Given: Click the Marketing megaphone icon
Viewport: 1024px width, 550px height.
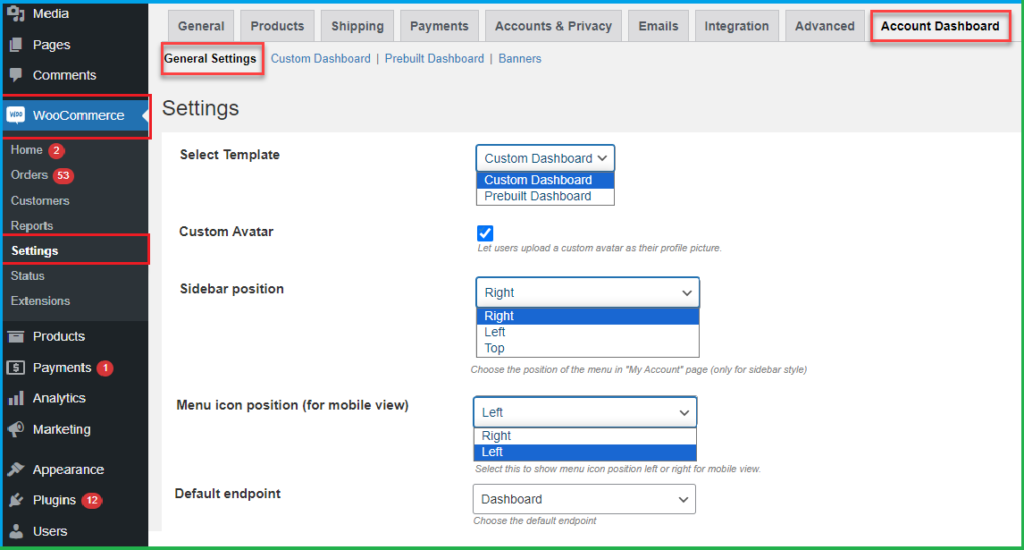Looking at the screenshot, I should coord(16,429).
